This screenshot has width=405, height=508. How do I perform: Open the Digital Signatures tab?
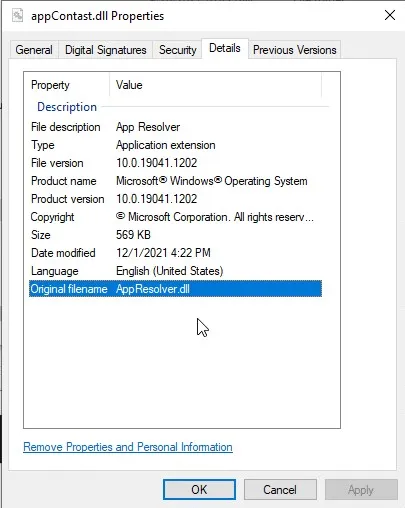[x=106, y=50]
